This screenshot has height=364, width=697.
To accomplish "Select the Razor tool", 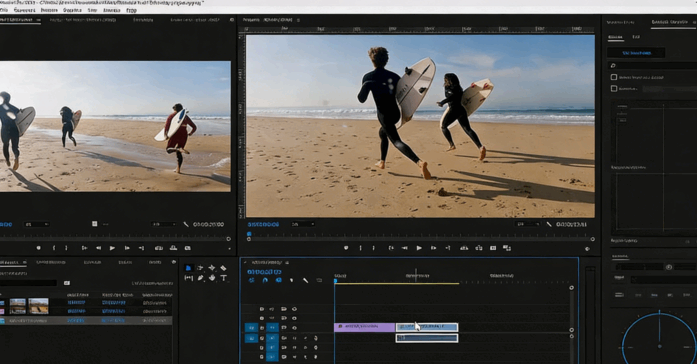I will click(x=223, y=268).
